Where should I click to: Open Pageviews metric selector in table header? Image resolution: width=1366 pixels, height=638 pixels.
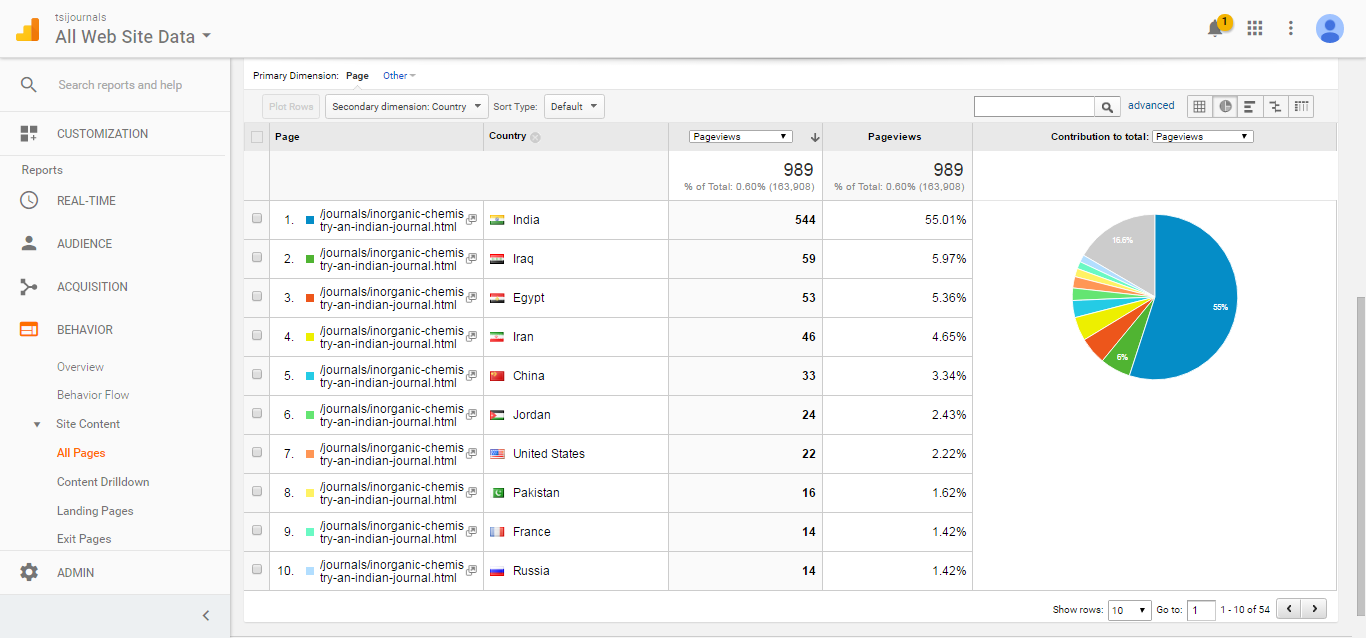(x=741, y=137)
